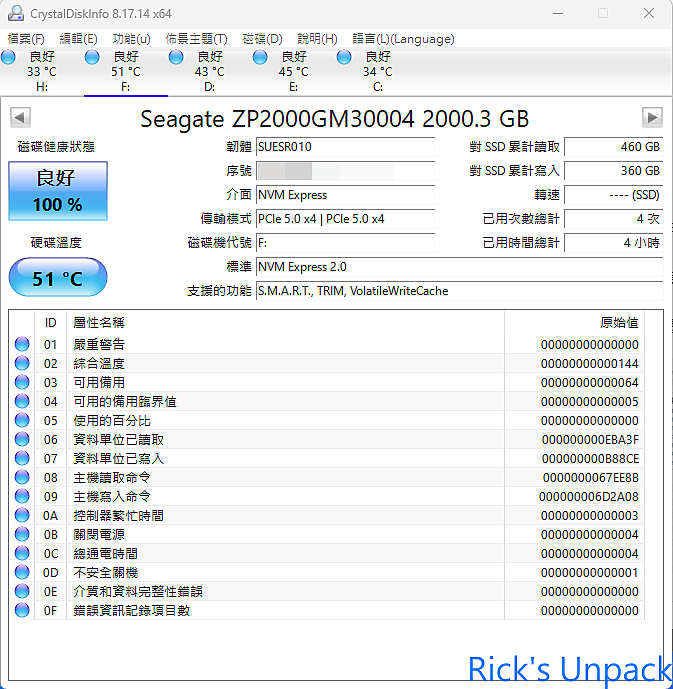
Task: Open the 佈景主題(T) menu
Action: click(x=196, y=39)
